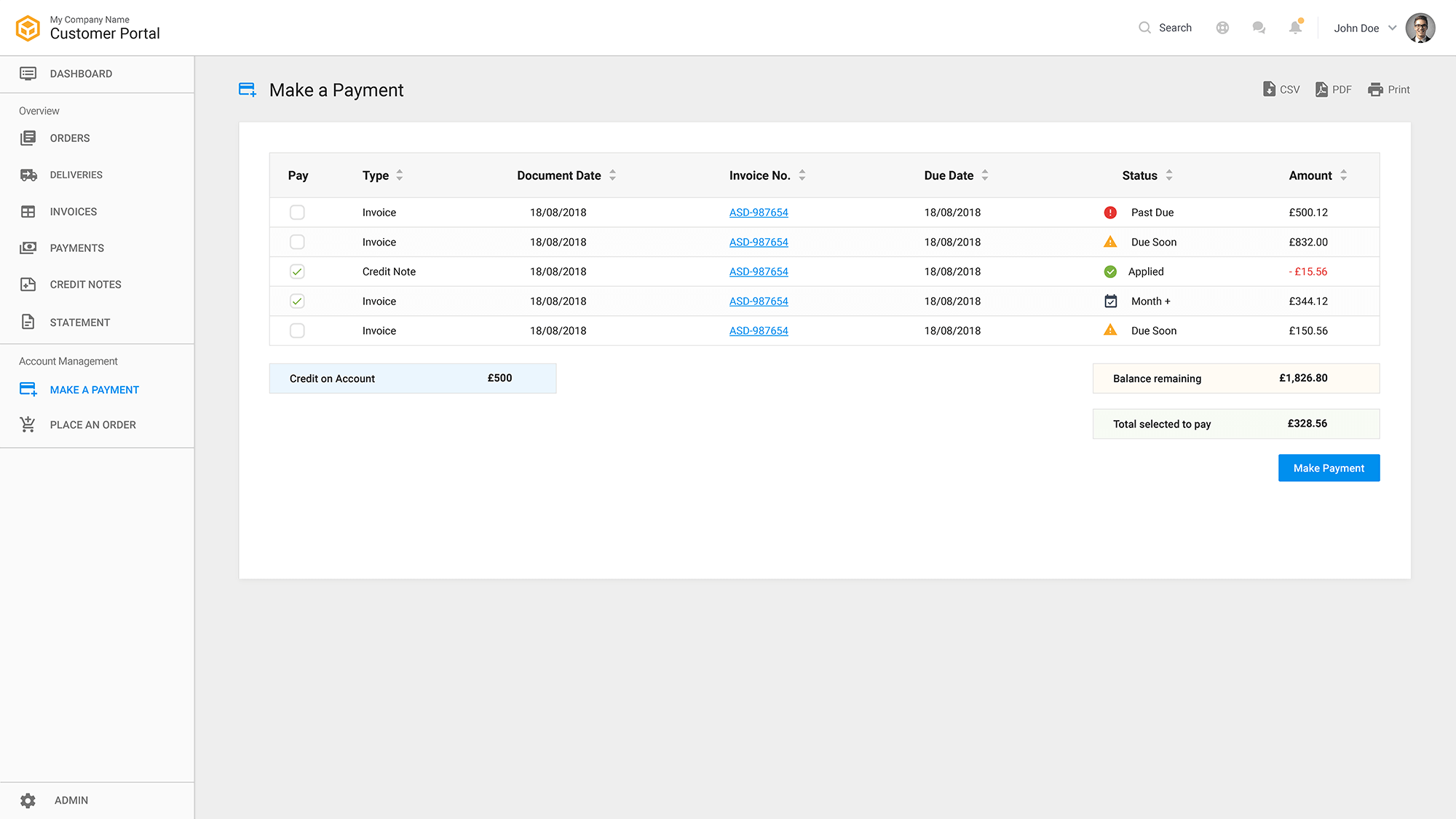Click the Due Soon warning icon for £832.00
The width and height of the screenshot is (1456, 819).
tap(1110, 242)
